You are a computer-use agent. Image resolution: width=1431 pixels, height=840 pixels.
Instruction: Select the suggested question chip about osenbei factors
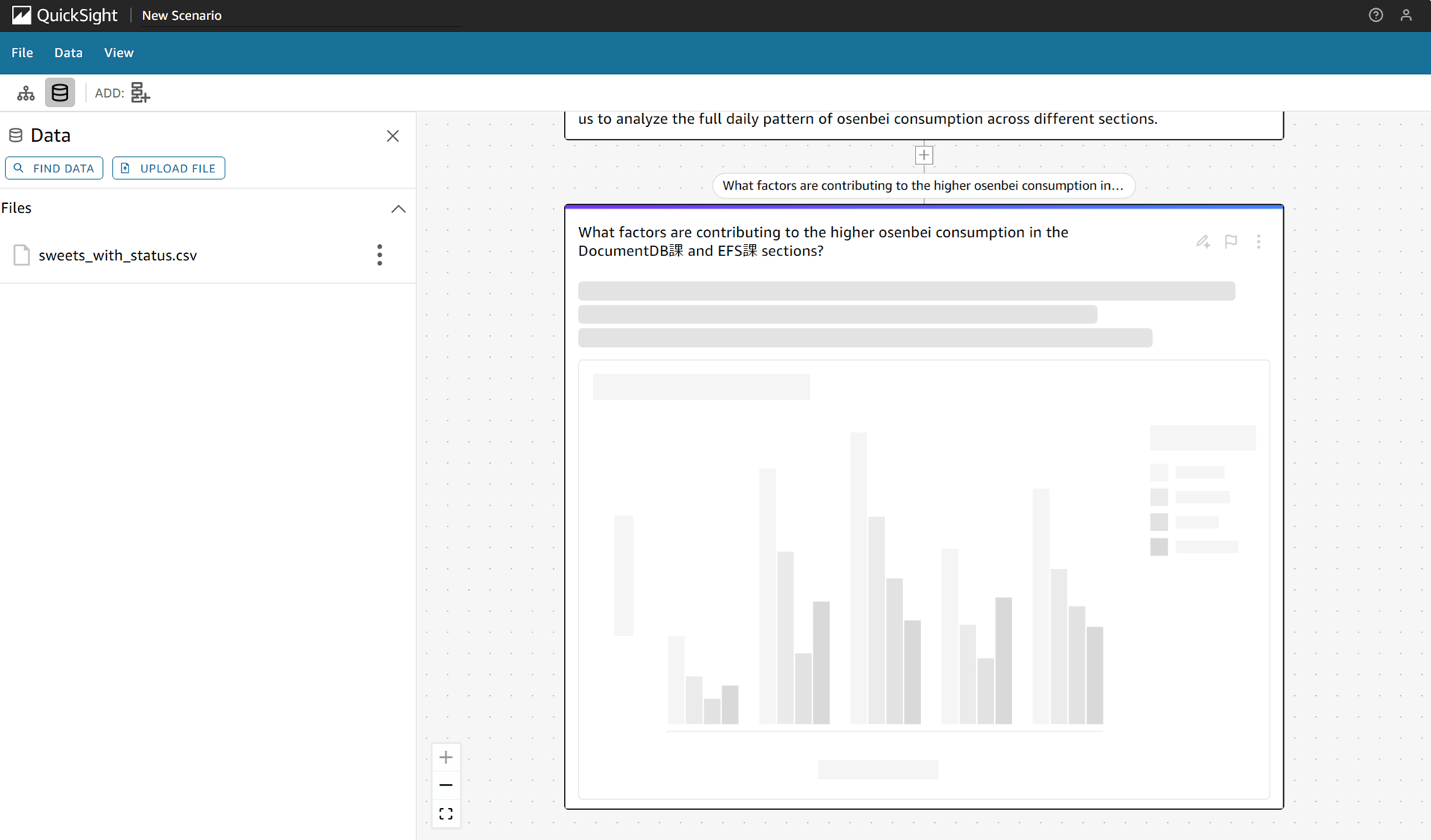[x=923, y=185]
